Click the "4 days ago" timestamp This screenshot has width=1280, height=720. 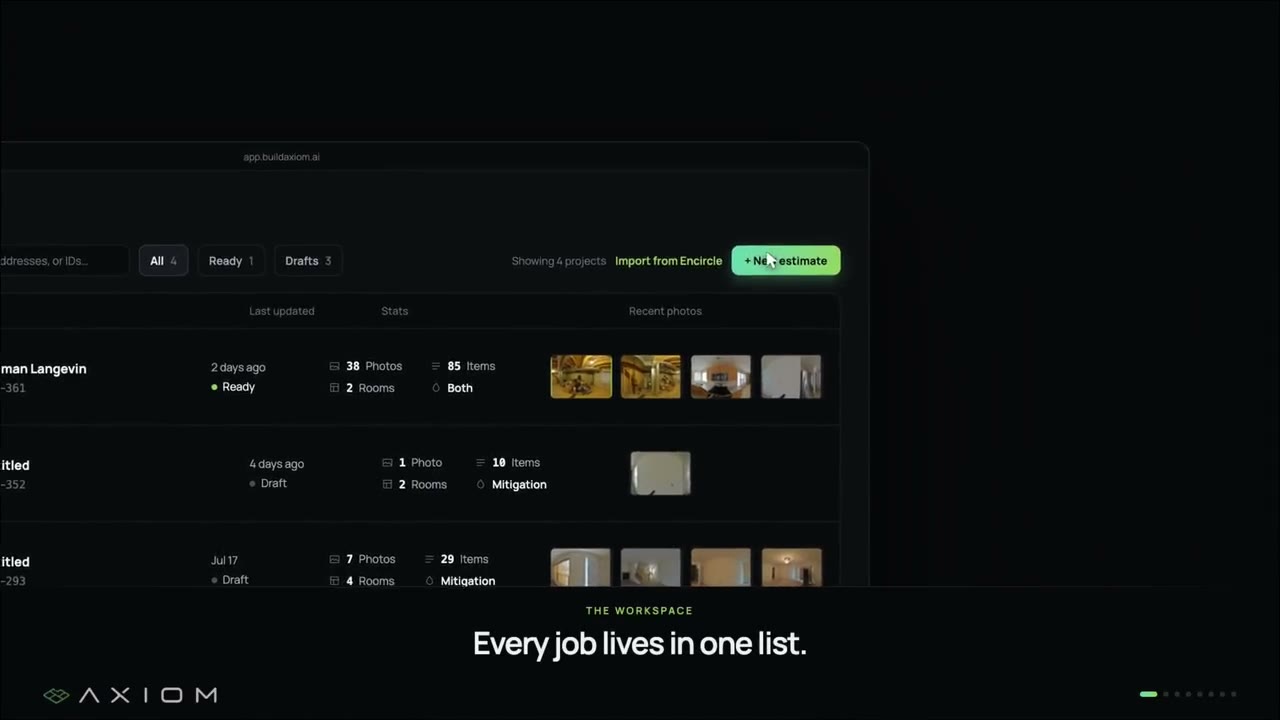pos(277,464)
